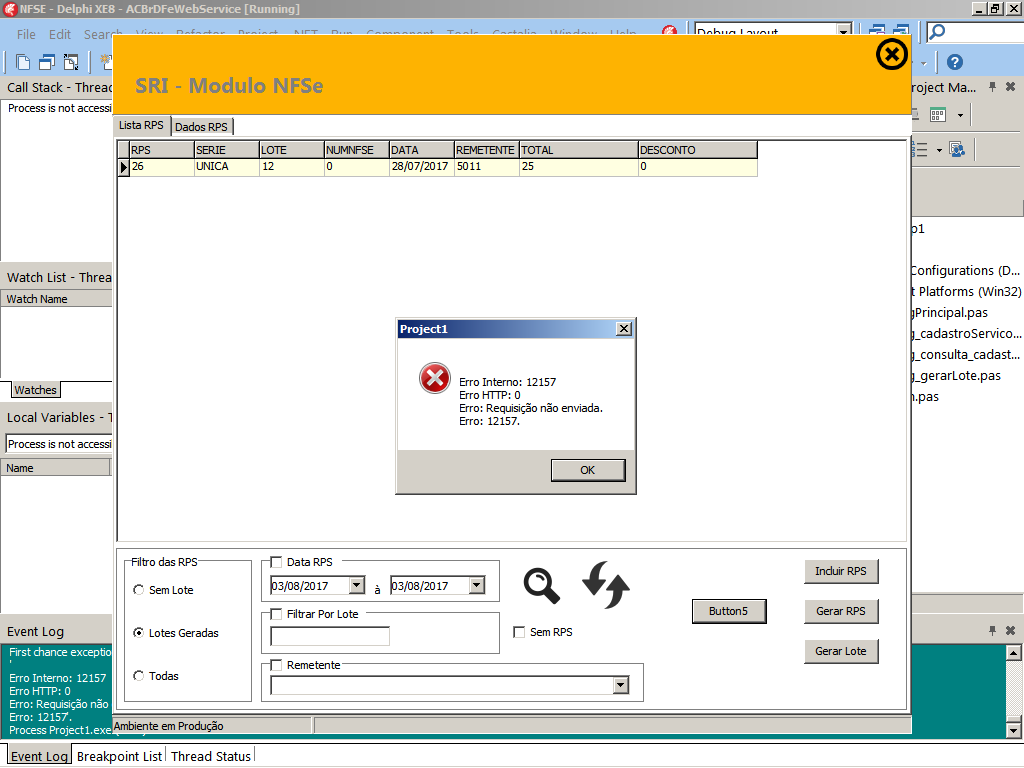
Task: Click the Filtrar Por Lote text field
Action: (330, 636)
